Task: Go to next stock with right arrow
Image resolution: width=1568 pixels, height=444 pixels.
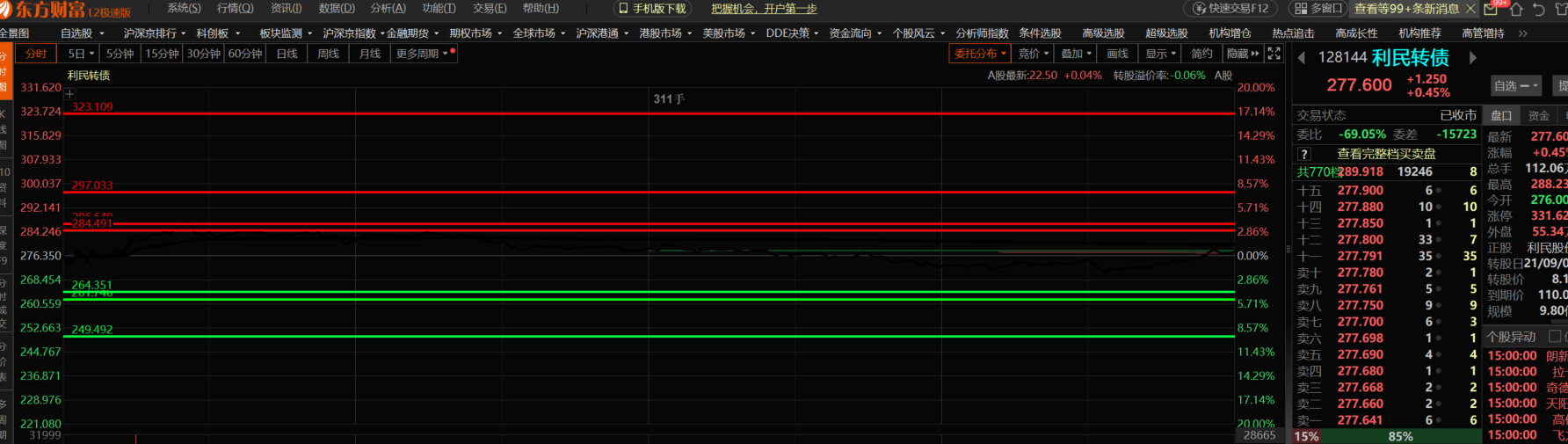Action: [1473, 57]
